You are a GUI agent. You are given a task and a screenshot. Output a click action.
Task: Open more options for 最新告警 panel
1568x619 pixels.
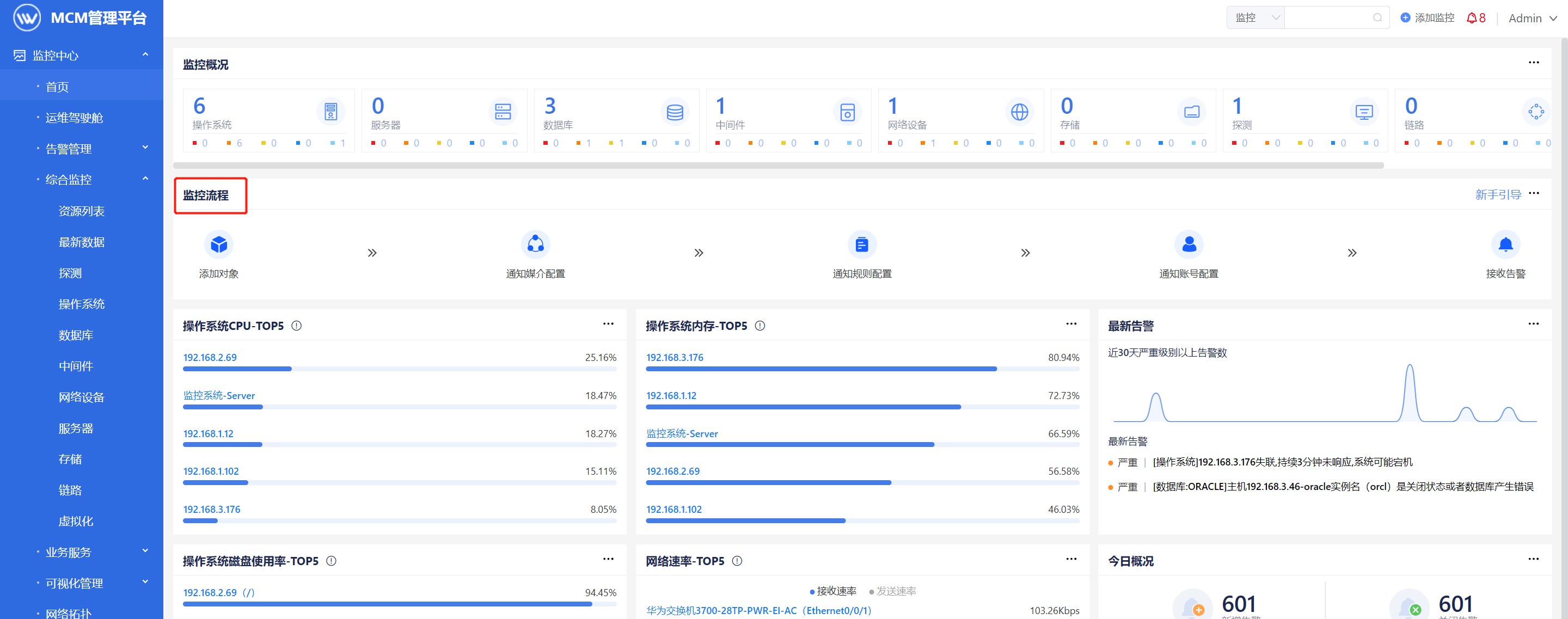1533,324
